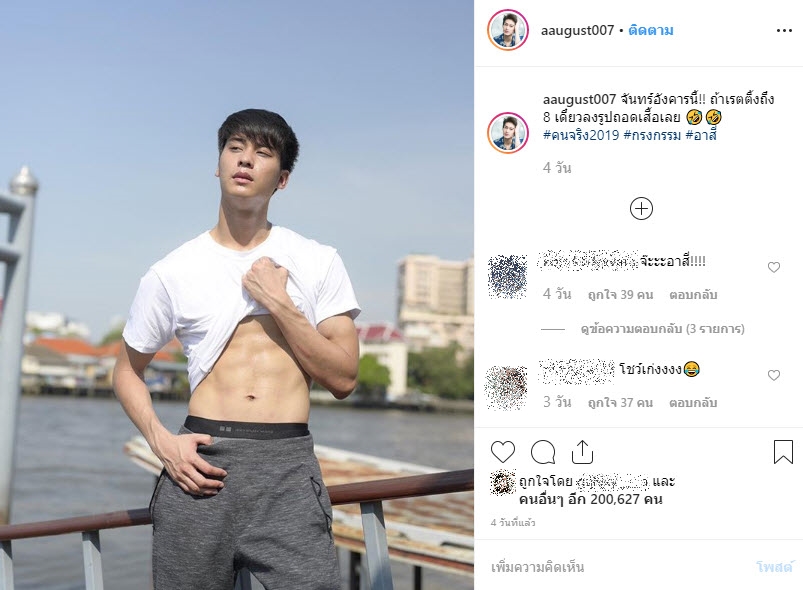Reply to the second comment
Image resolution: width=803 pixels, height=590 pixels.
(693, 403)
